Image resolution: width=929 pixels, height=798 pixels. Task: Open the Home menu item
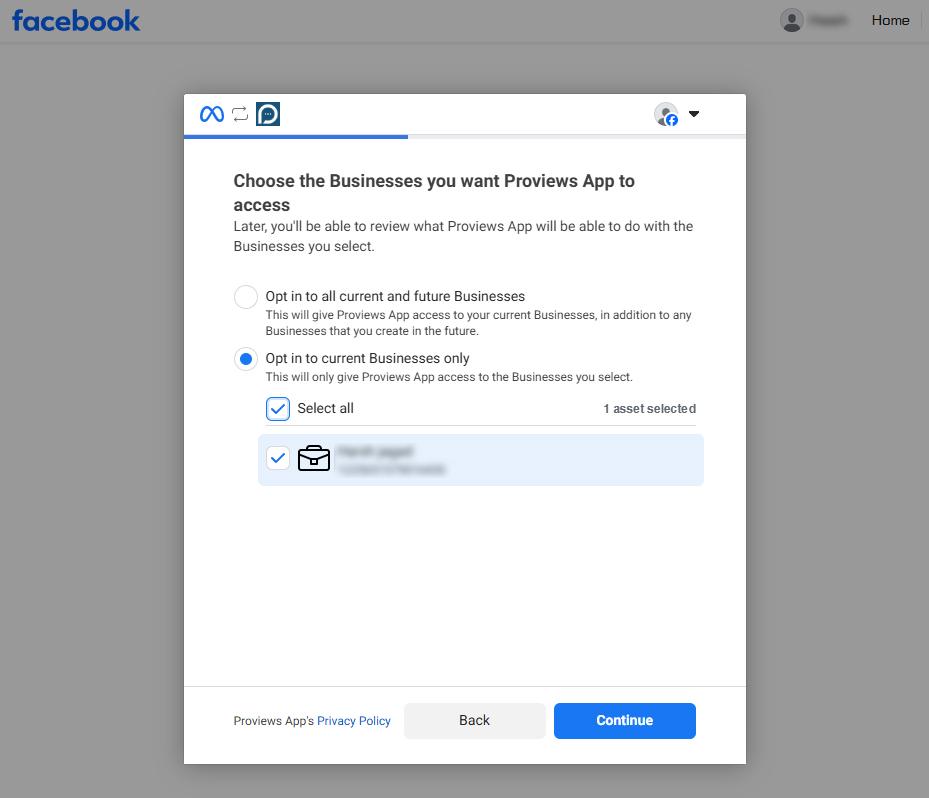pyautogui.click(x=890, y=20)
